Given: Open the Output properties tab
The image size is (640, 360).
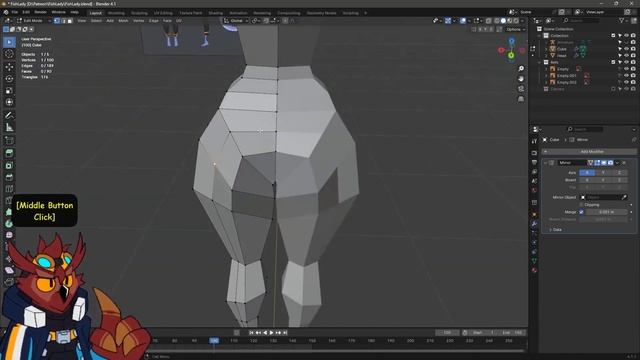Looking at the screenshot, I should pos(534,162).
